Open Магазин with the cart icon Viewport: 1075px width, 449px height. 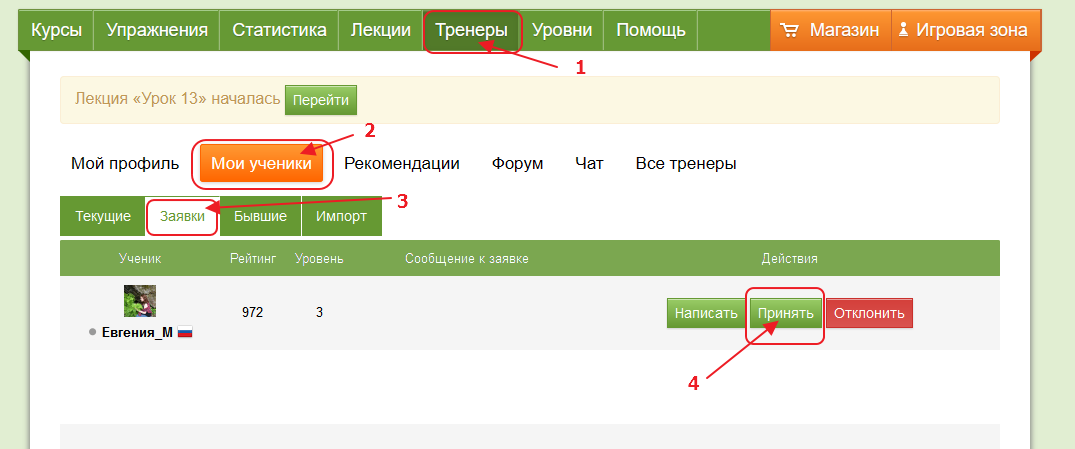[829, 30]
